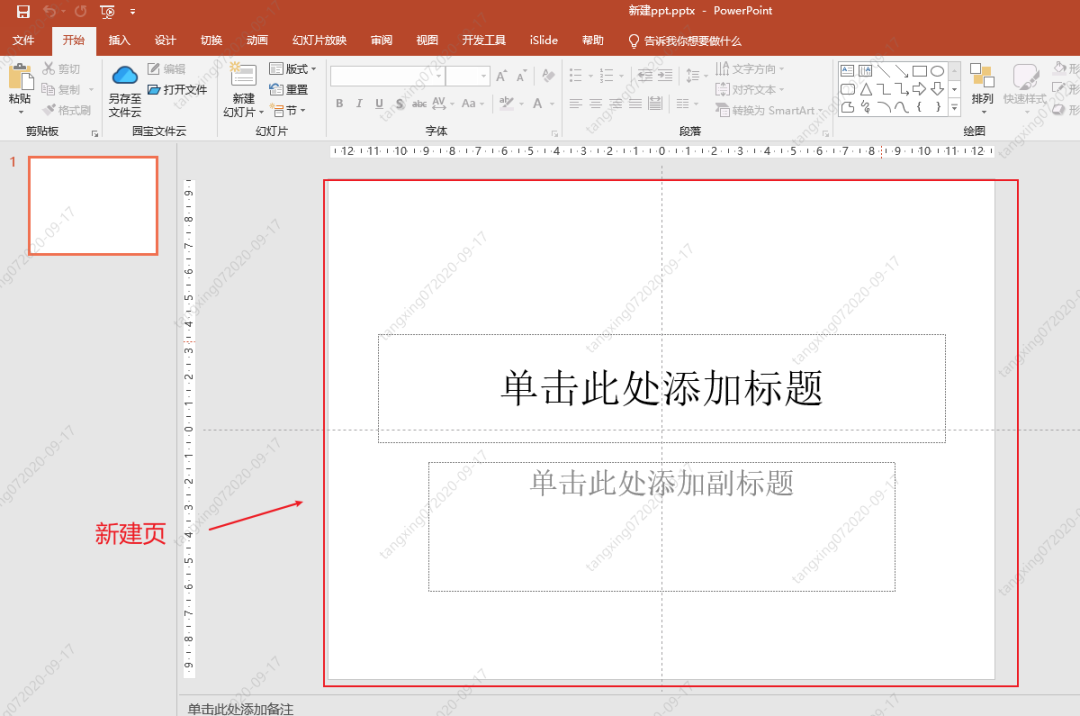Click the 重置 reset slide button

pos(290,89)
